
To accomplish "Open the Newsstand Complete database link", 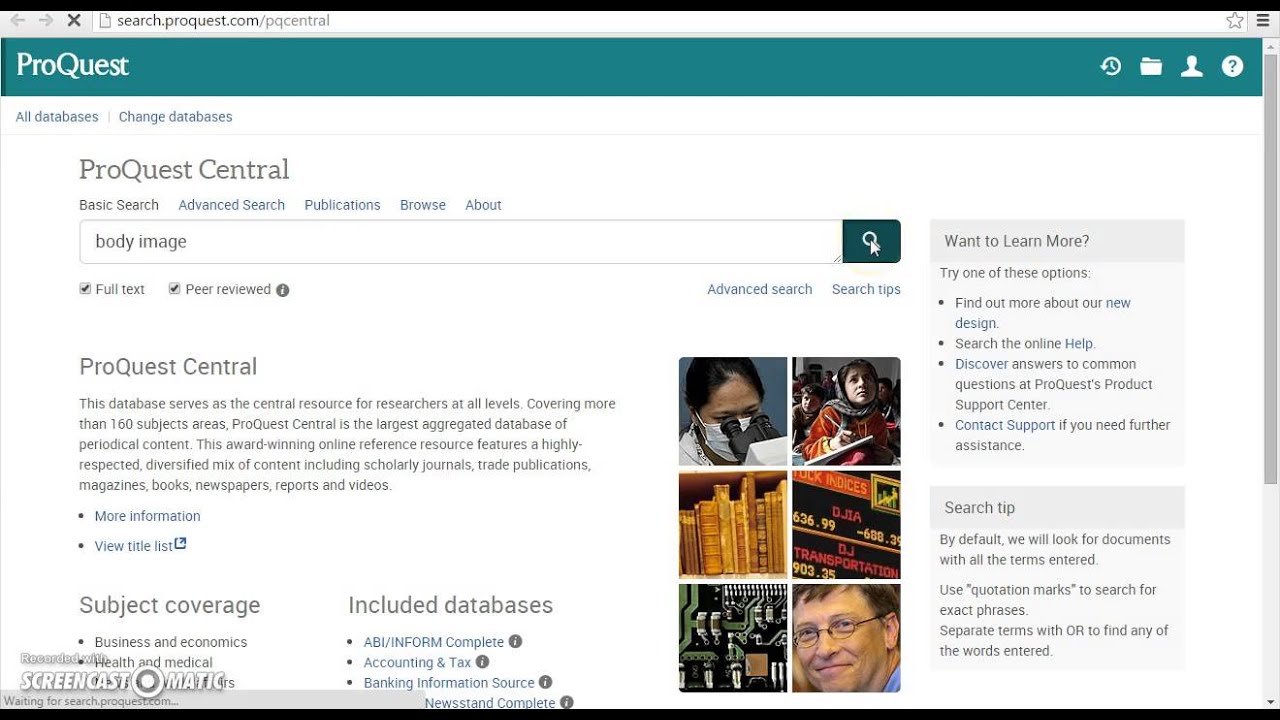I will (x=489, y=703).
